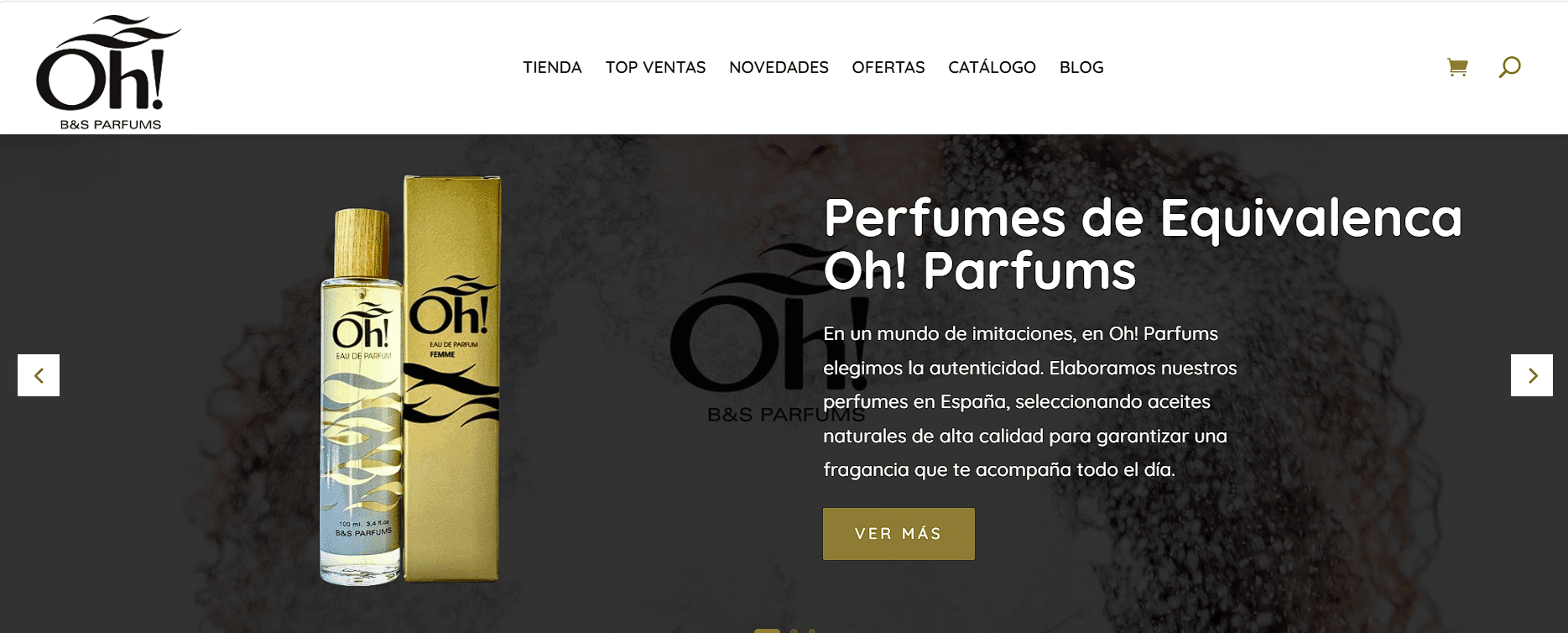This screenshot has width=1568, height=633.
Task: Click the gold perfume box image
Action: click(451, 378)
